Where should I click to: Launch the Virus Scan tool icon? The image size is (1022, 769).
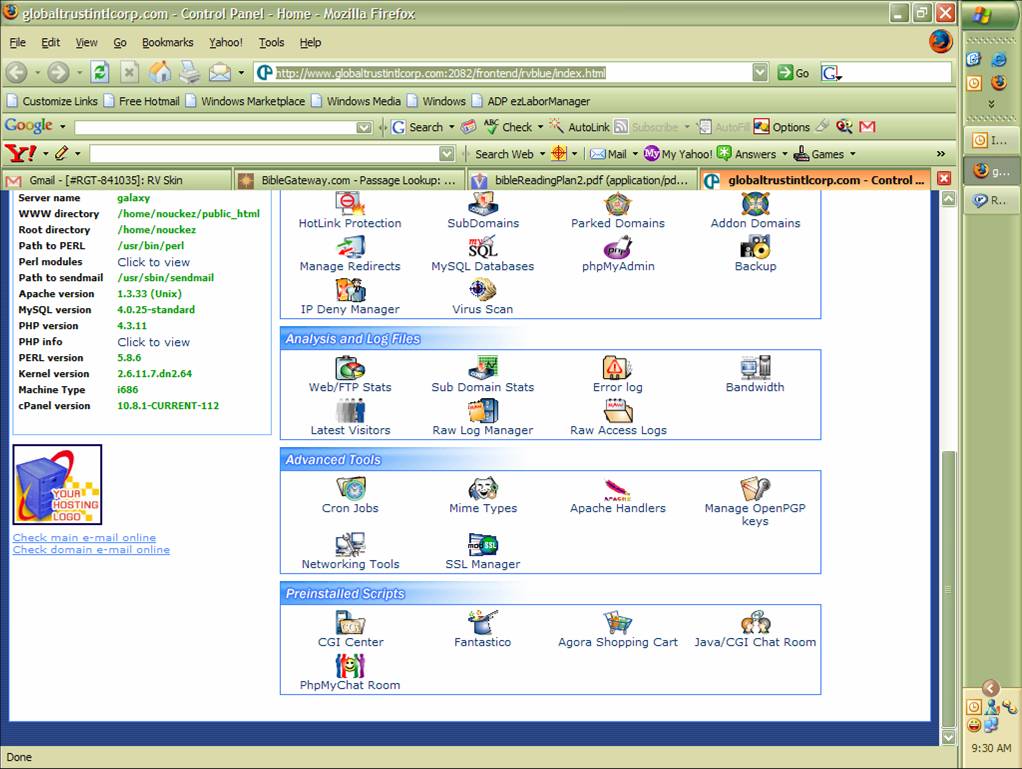482,291
